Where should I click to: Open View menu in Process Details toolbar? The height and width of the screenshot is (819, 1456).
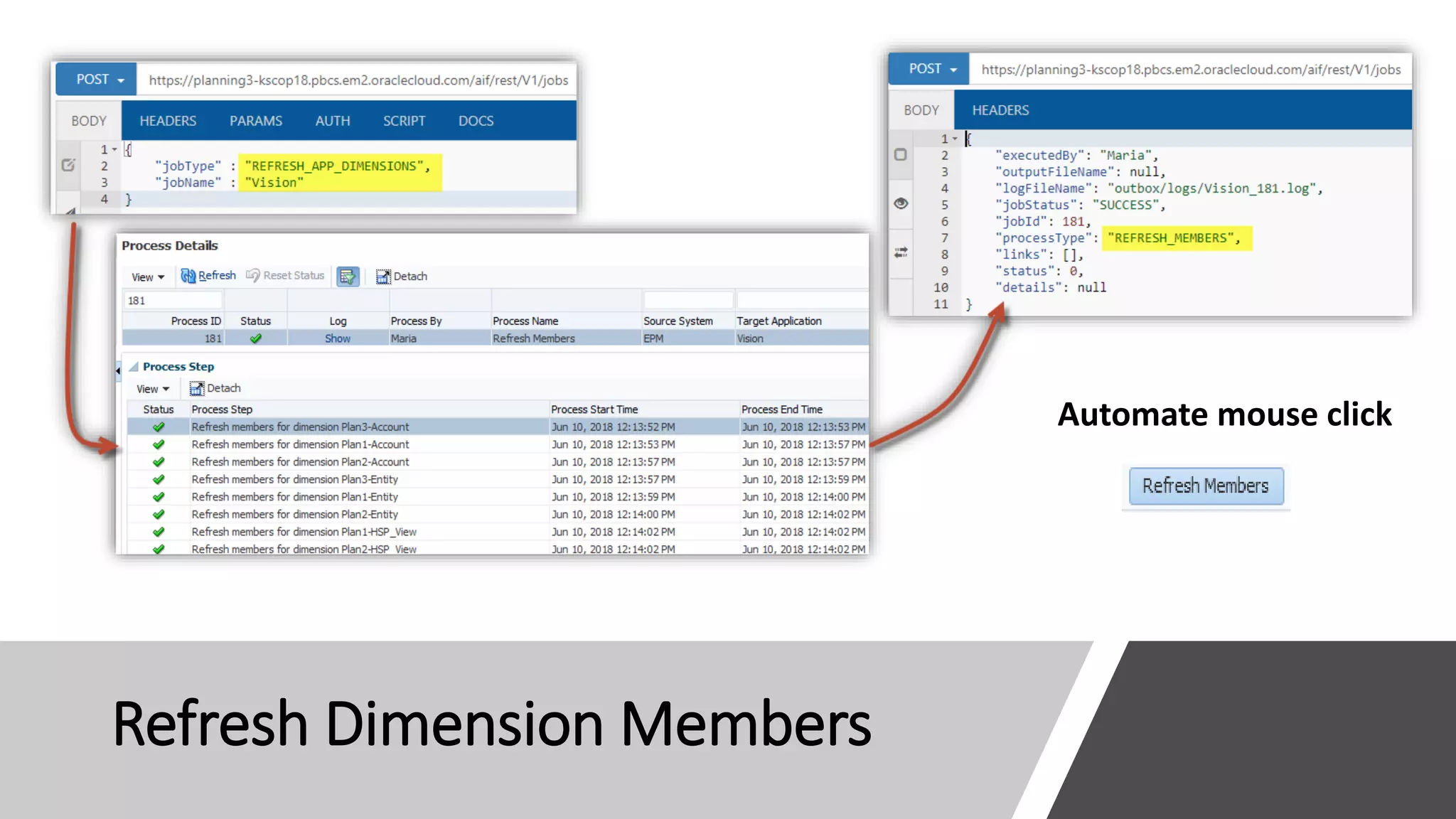(x=148, y=277)
